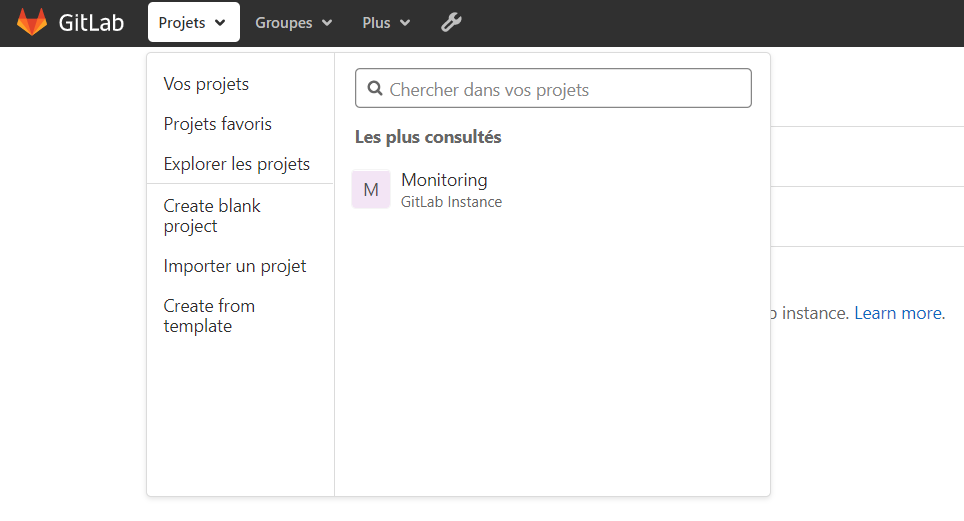Click the magnifier icon in search box
This screenshot has width=964, height=521.
pos(375,89)
